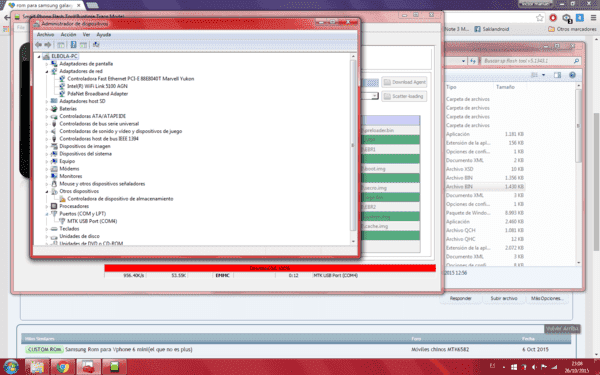Expand Adaptadores de pantalla

47,64
